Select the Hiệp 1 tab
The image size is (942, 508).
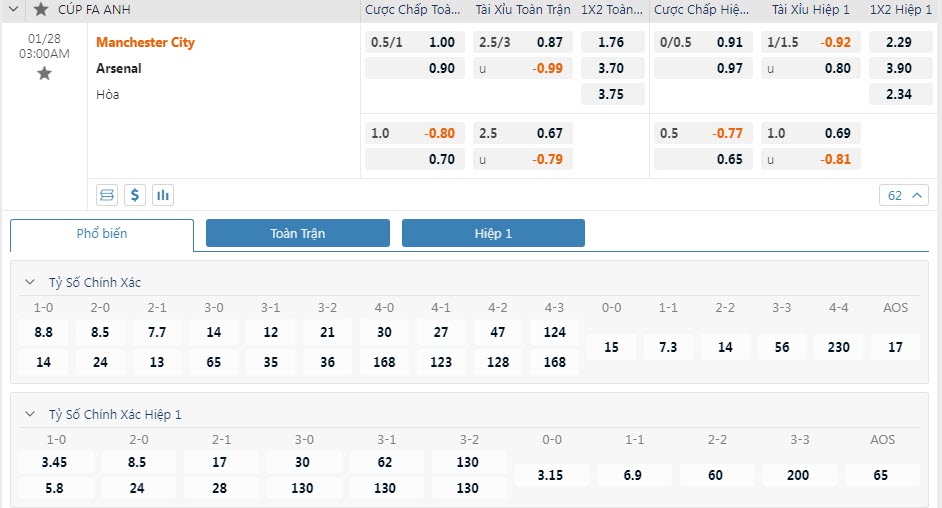coord(493,234)
